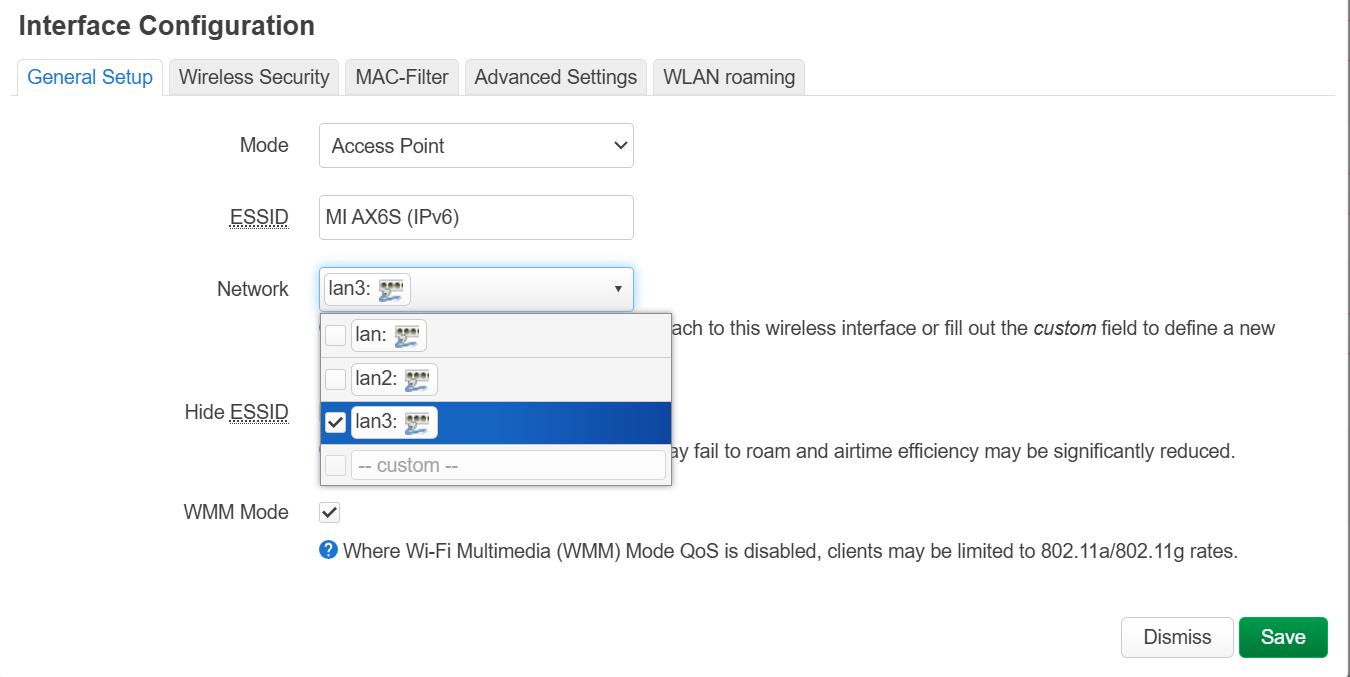
Task: Open the MAC-Filter tab
Action: (402, 77)
